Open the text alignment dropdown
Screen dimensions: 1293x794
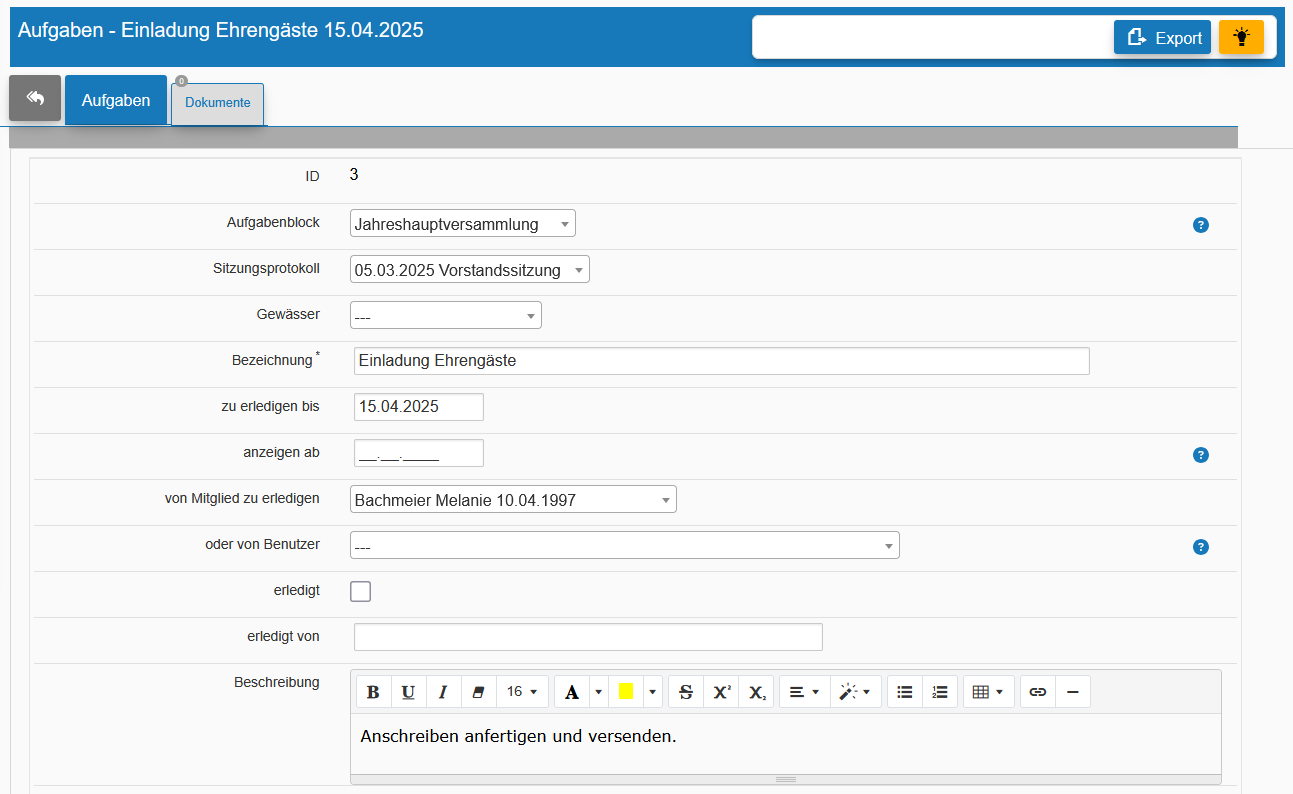click(x=805, y=692)
